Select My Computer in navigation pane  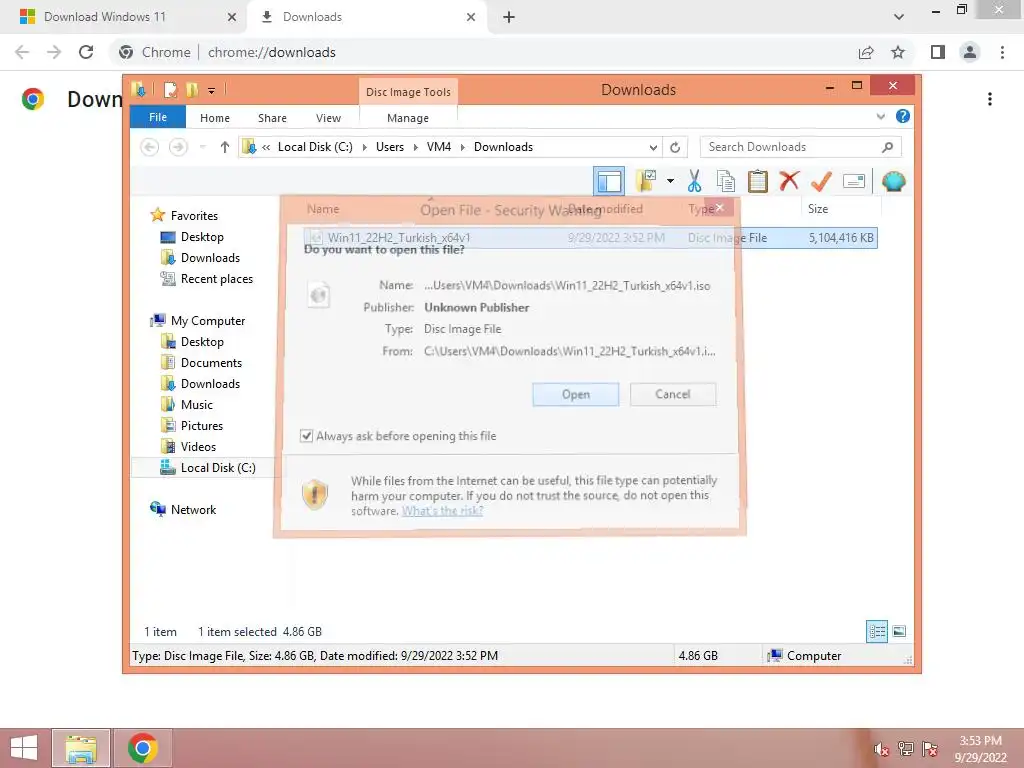208,321
